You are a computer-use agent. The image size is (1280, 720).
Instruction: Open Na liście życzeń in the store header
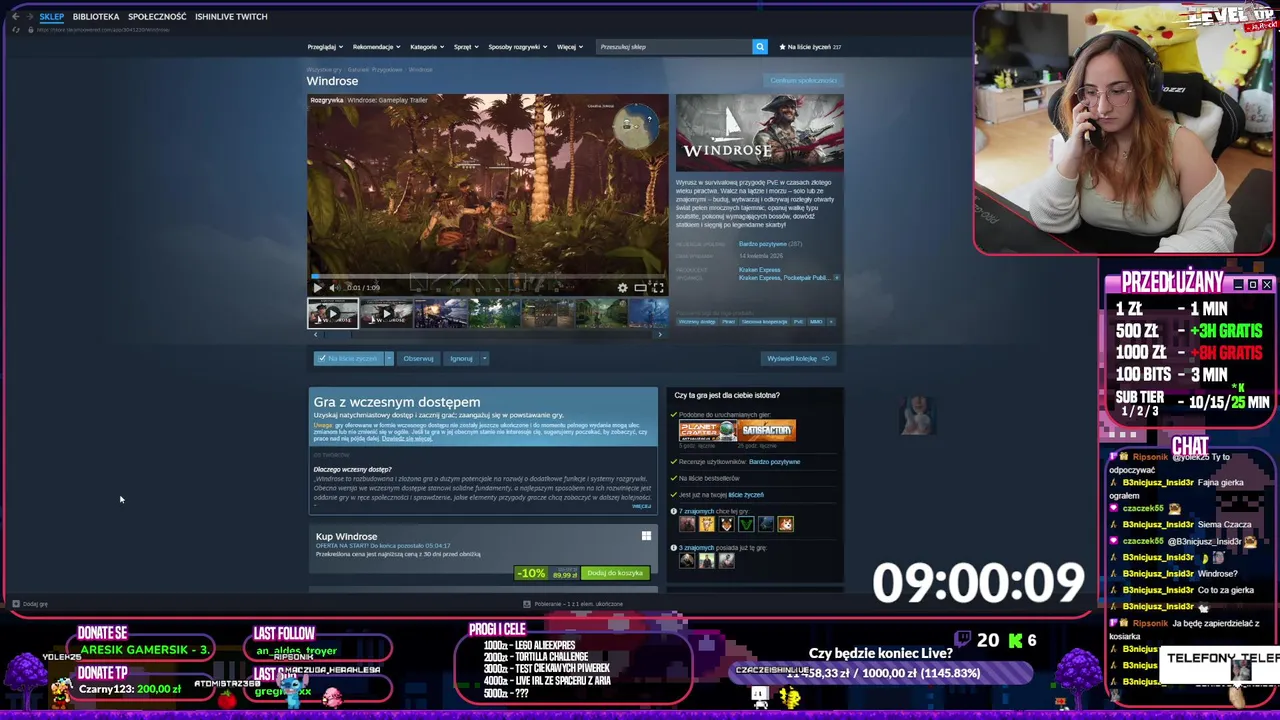click(x=810, y=47)
